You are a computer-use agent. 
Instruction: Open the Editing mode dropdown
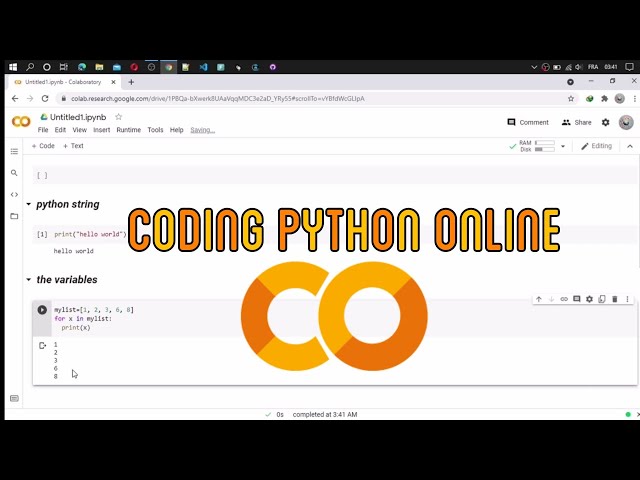point(597,146)
